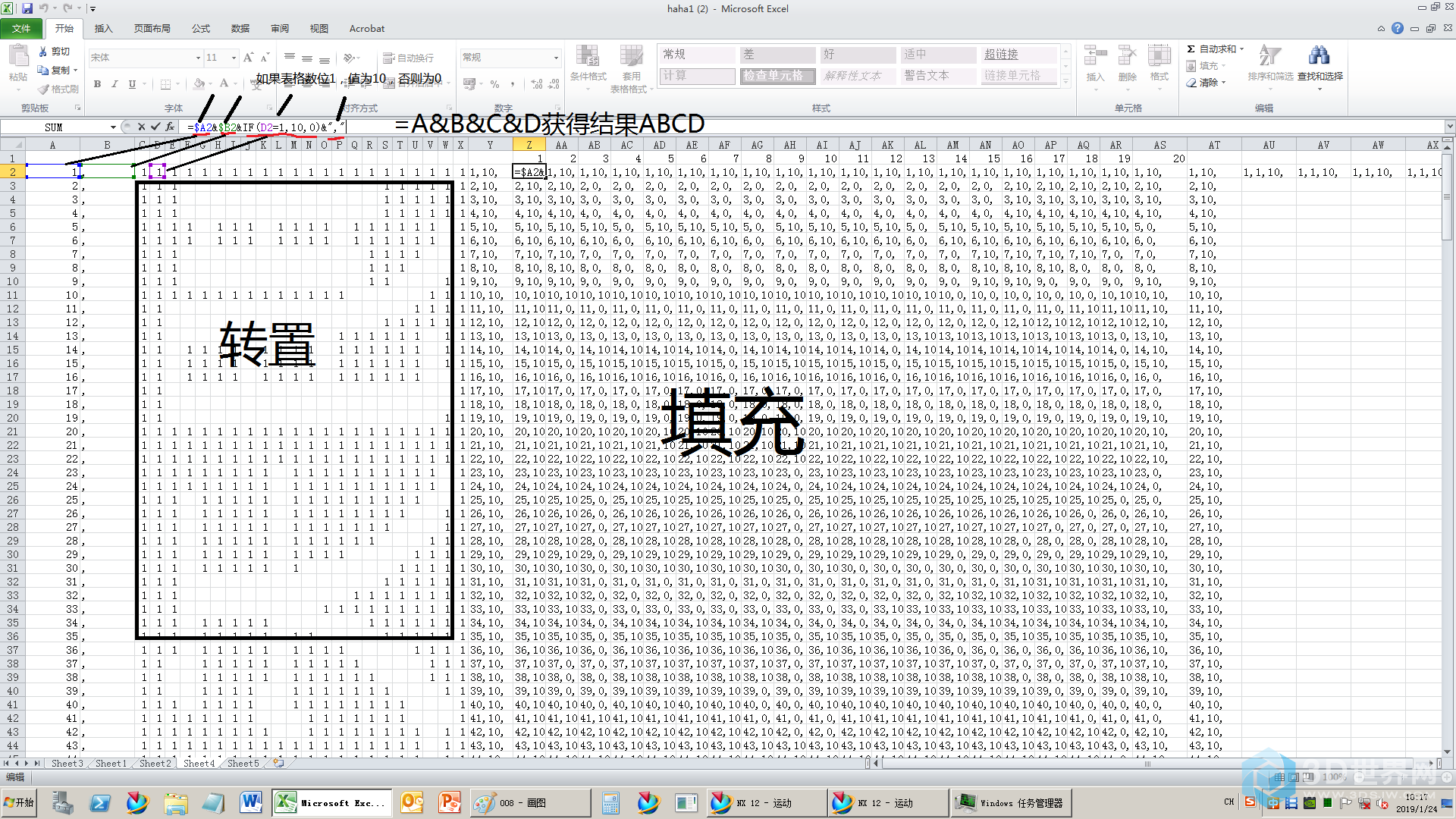Click the font color A button

pyautogui.click(x=224, y=84)
